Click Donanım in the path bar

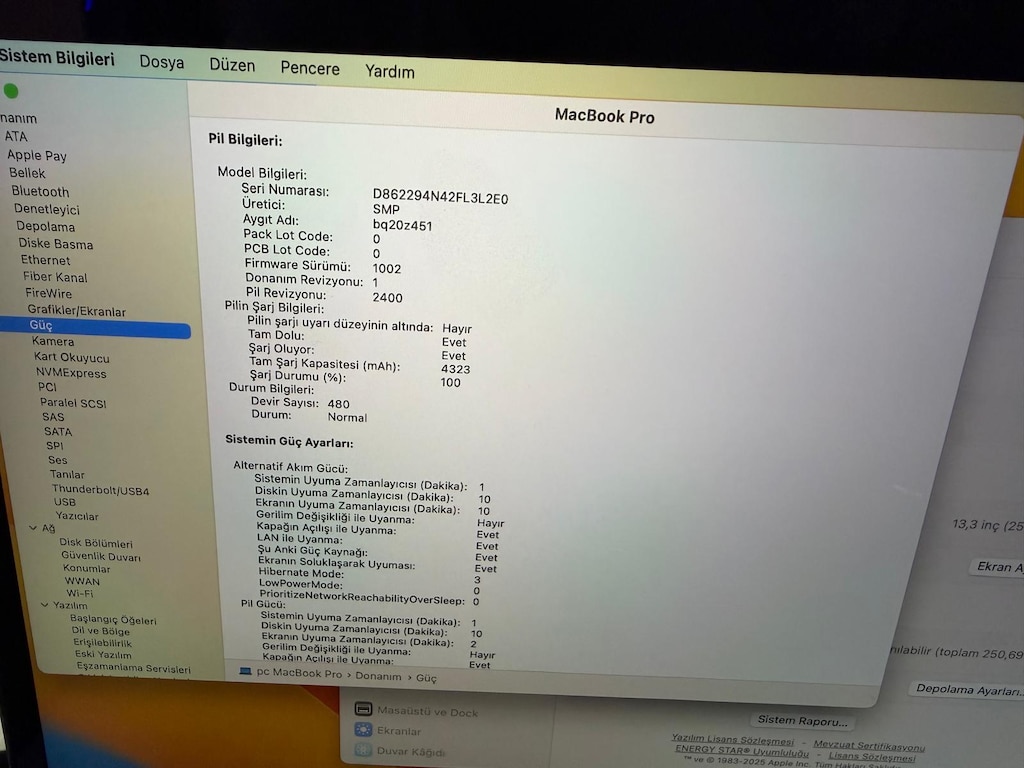pyautogui.click(x=378, y=676)
